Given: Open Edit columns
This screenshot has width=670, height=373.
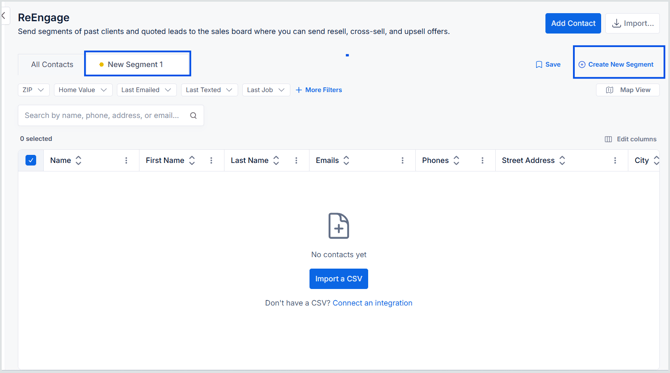Looking at the screenshot, I should (630, 139).
